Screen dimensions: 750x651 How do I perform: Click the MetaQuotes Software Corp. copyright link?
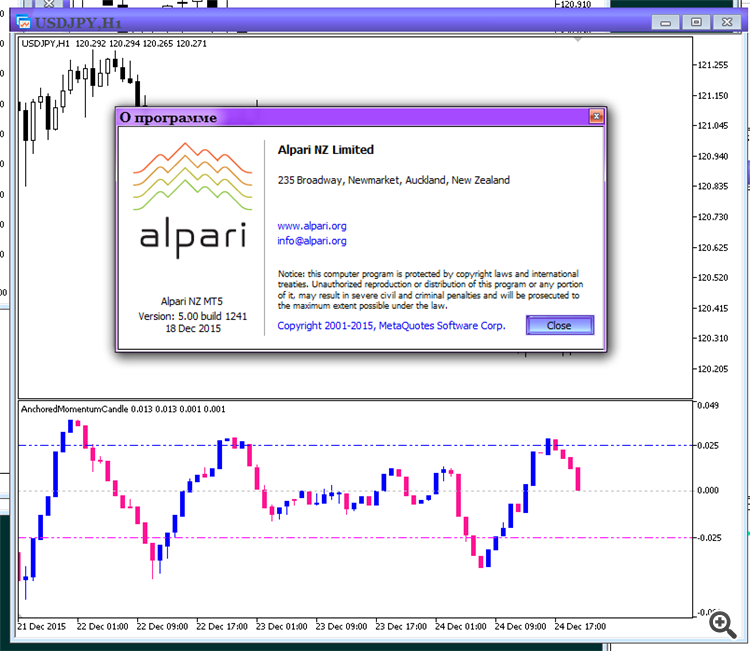point(391,326)
